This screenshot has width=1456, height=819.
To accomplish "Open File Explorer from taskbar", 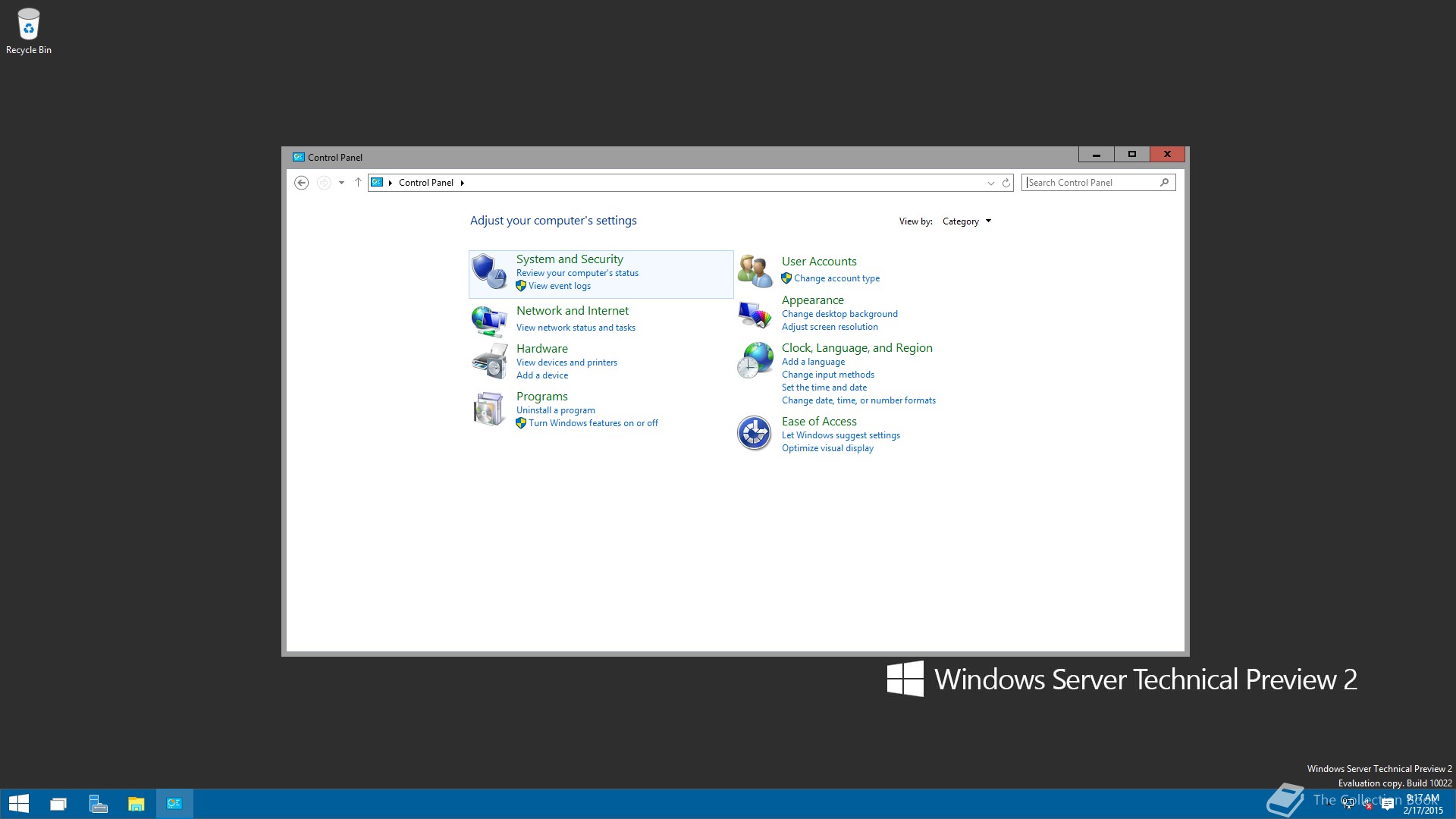I will pos(136,804).
